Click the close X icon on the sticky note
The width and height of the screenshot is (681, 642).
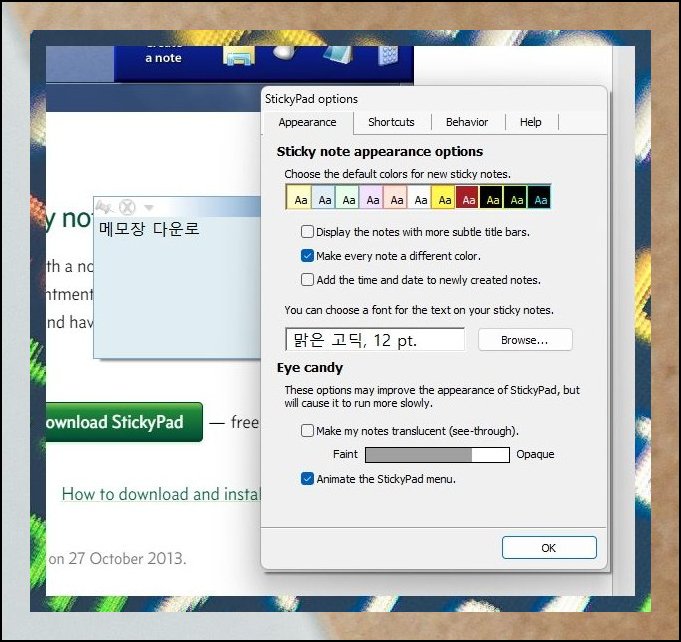[x=127, y=207]
